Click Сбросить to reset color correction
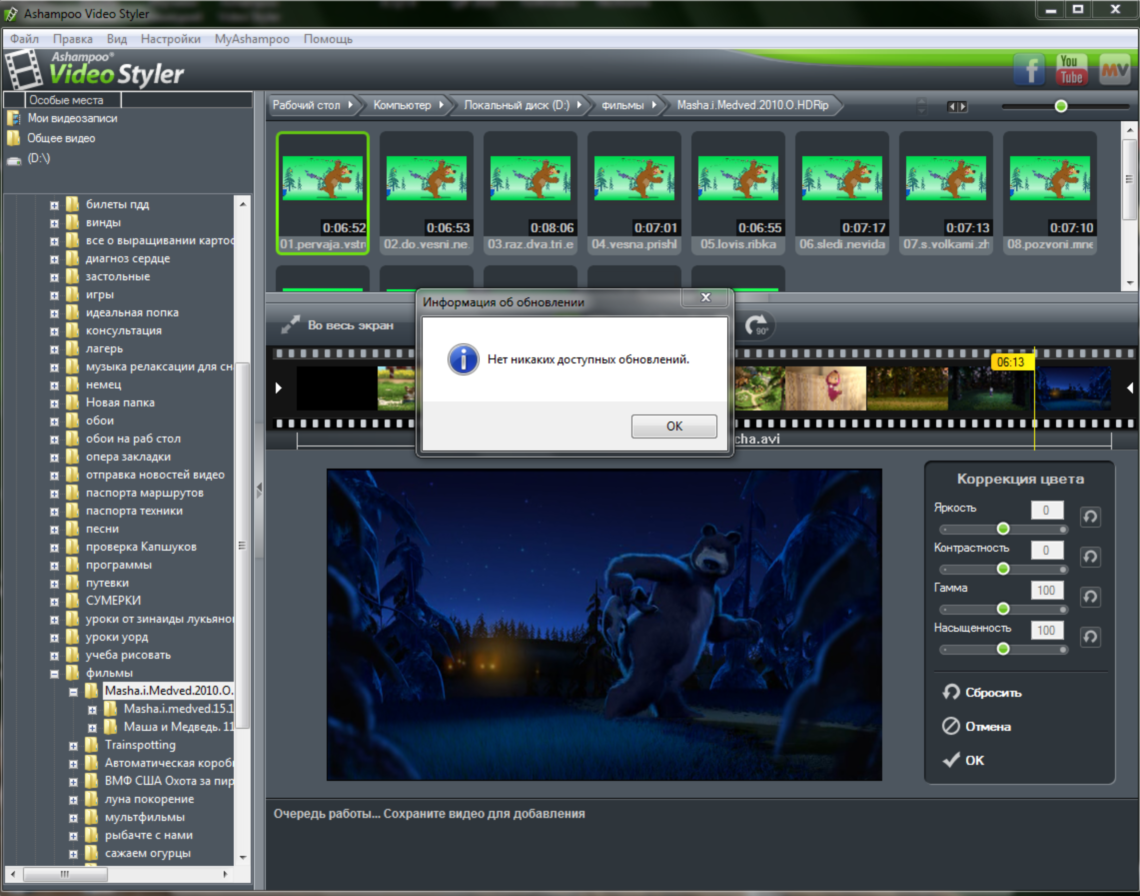This screenshot has height=896, width=1140. pyautogui.click(x=982, y=692)
